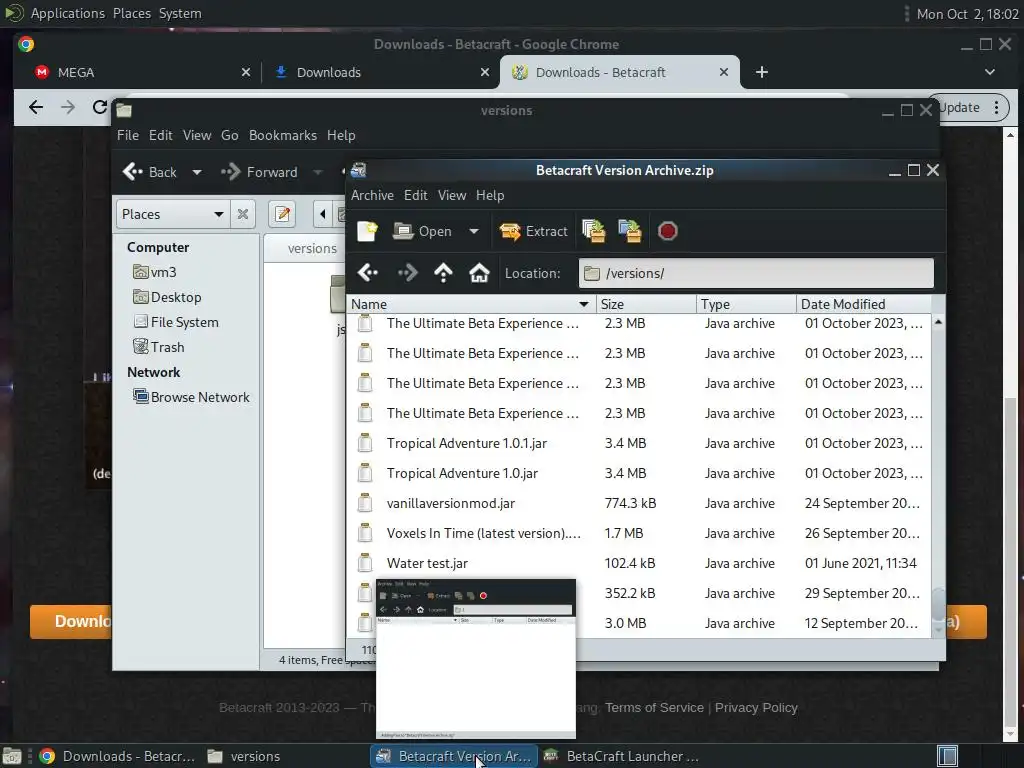Open Trash in the sidebar

(159, 347)
